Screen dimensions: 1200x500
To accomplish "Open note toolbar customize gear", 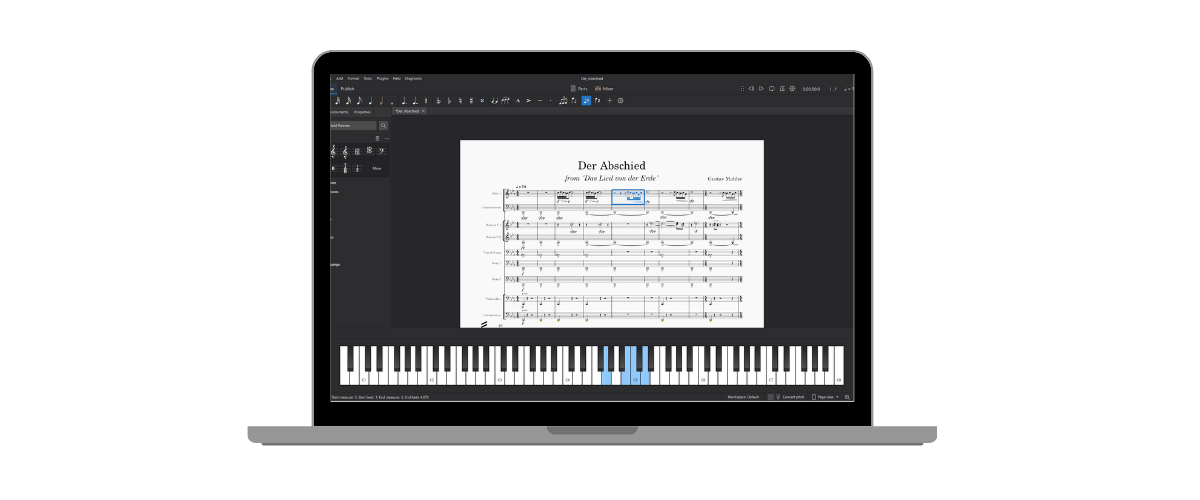I will coord(620,100).
